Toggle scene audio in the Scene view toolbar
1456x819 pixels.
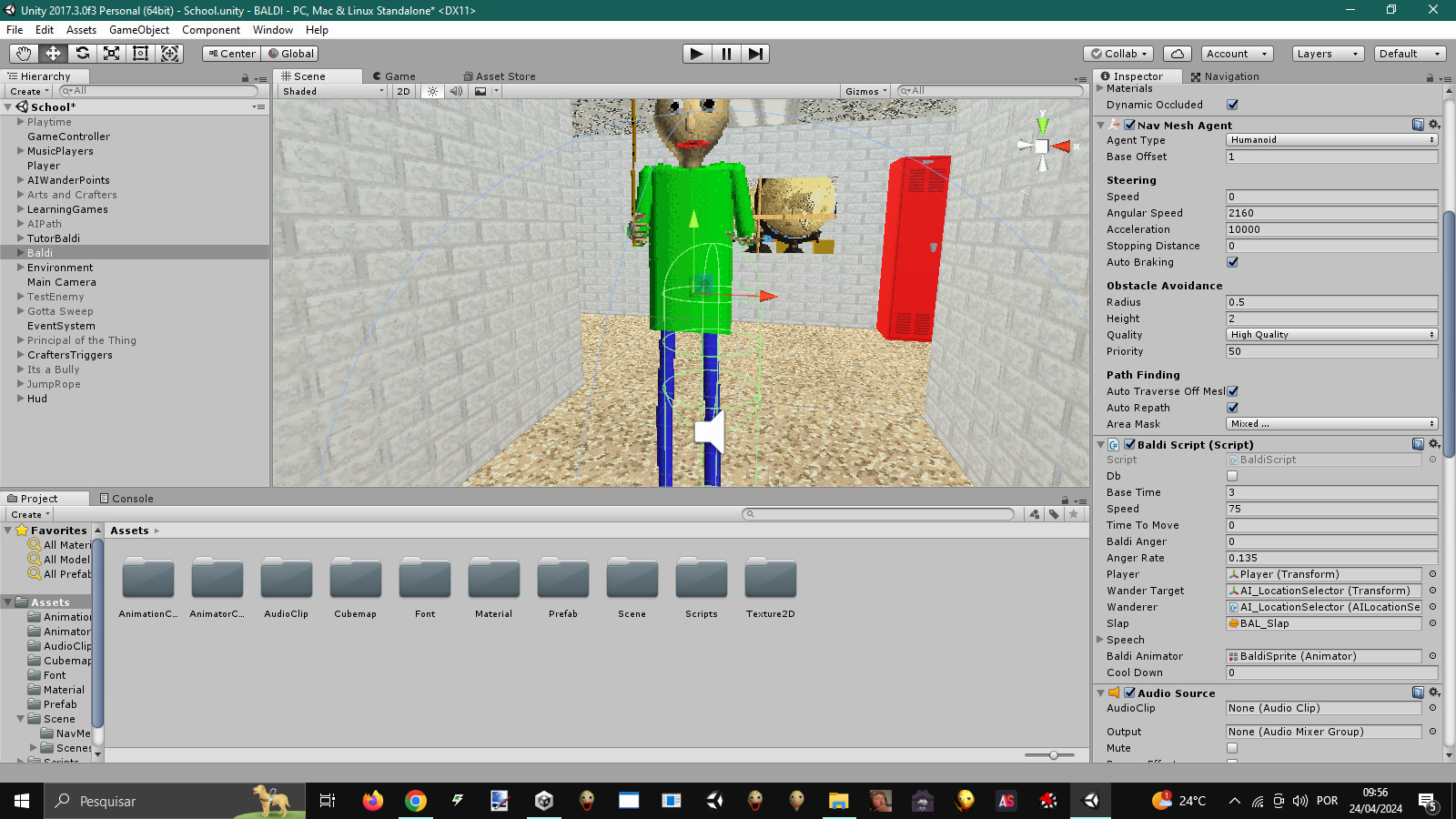click(x=456, y=91)
